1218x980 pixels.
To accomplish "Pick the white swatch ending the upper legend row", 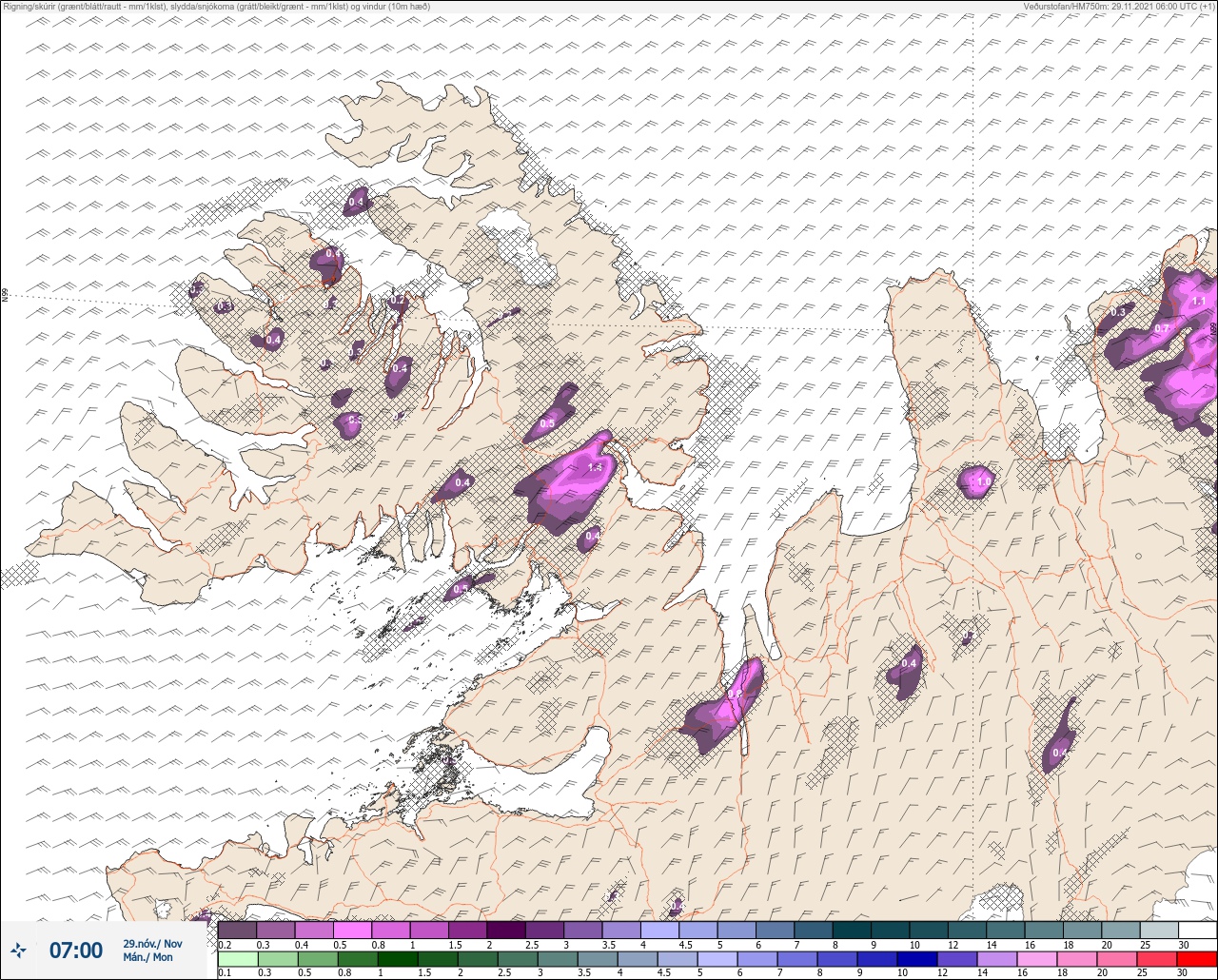I will [x=1197, y=930].
